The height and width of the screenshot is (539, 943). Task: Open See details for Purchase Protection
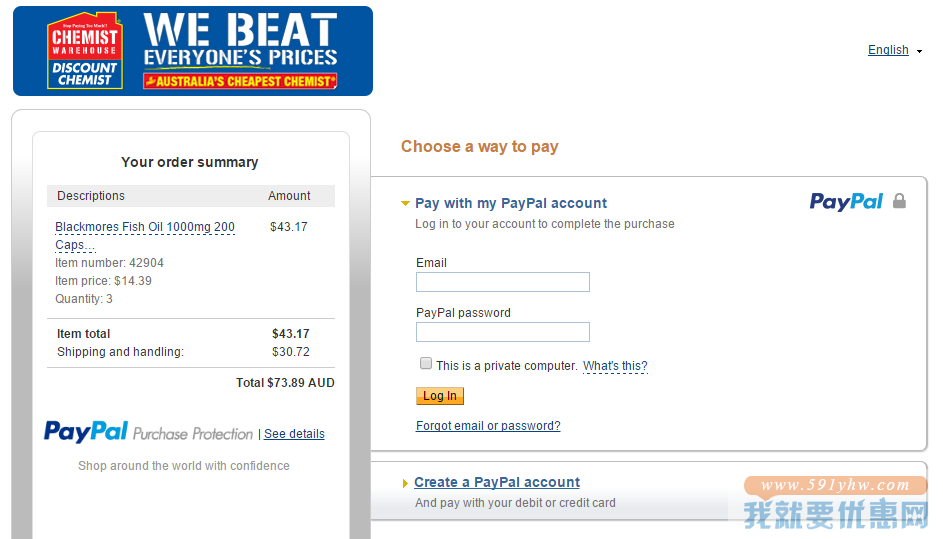[x=294, y=434]
